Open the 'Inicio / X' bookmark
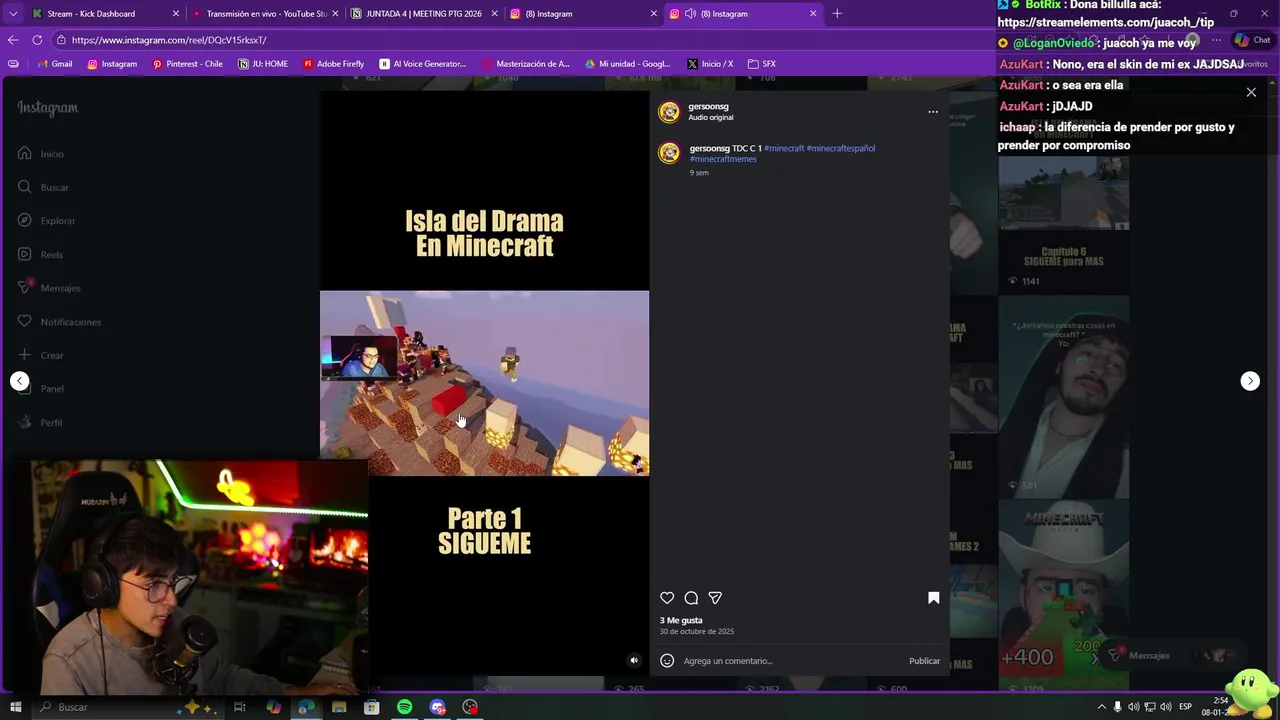This screenshot has height=720, width=1280. click(710, 64)
